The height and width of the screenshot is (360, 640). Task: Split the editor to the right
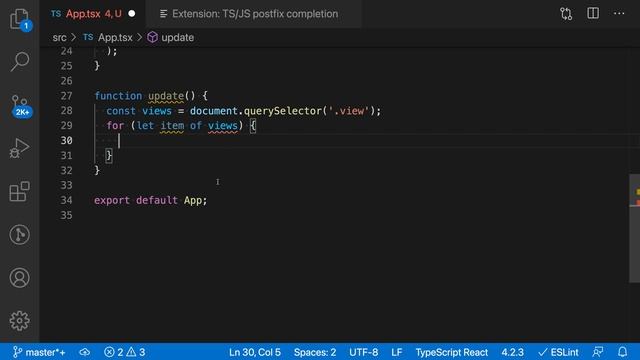[x=593, y=13]
